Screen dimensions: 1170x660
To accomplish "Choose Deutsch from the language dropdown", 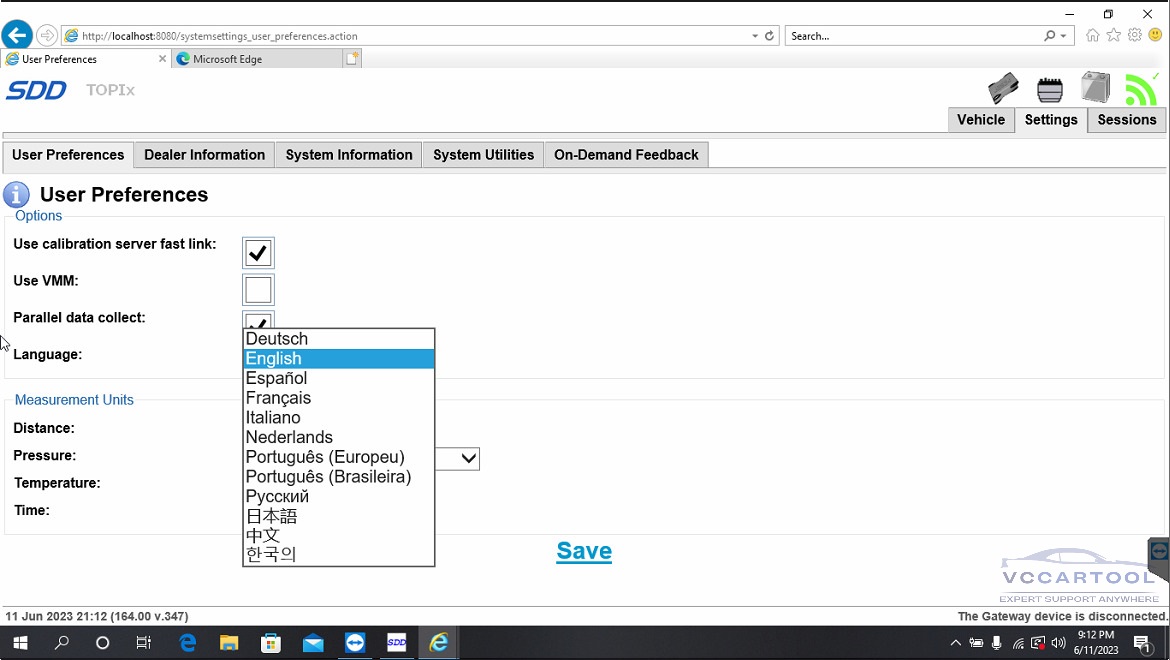I will 277,339.
